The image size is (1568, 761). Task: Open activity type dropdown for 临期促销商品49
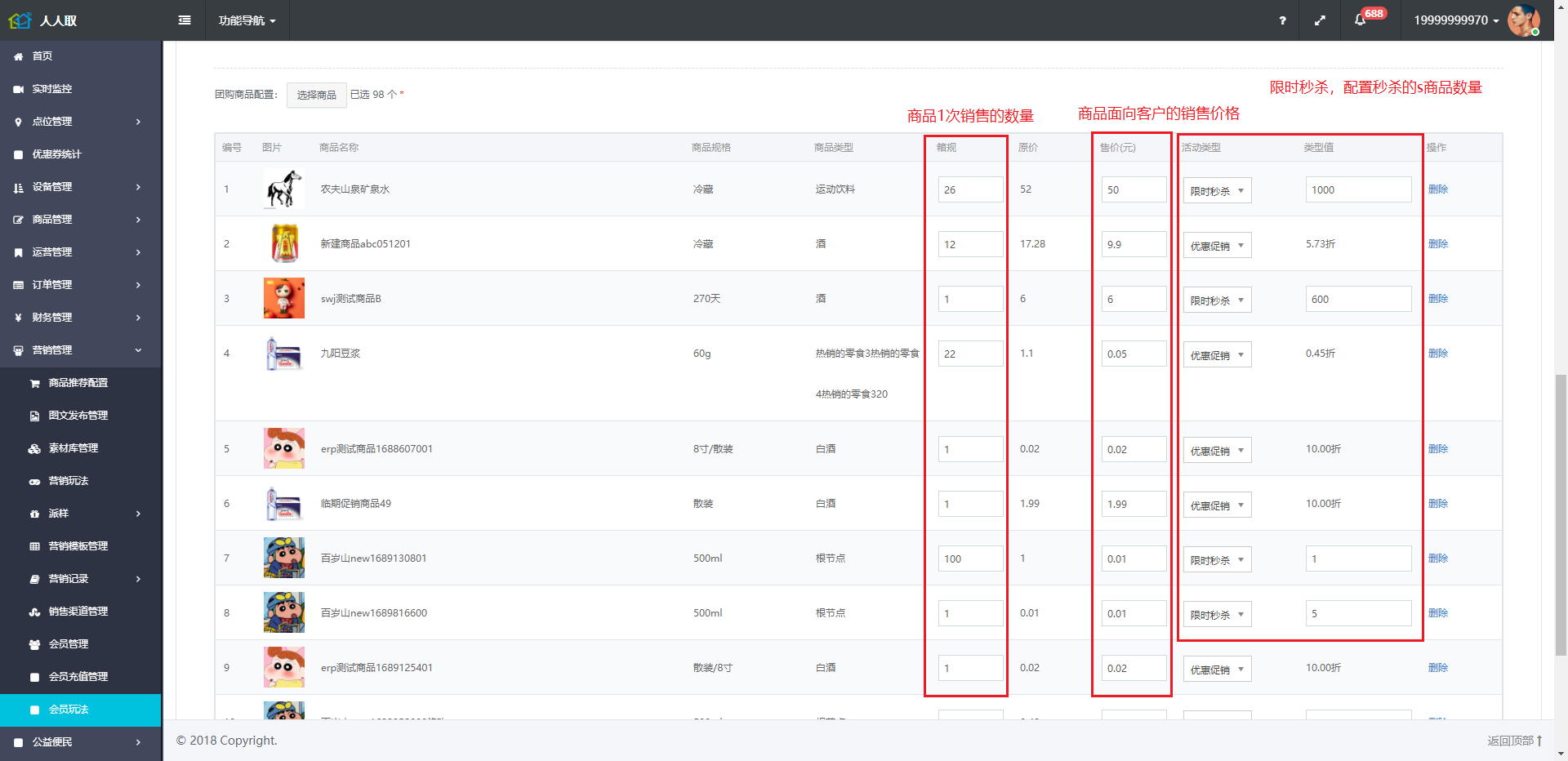[1217, 505]
